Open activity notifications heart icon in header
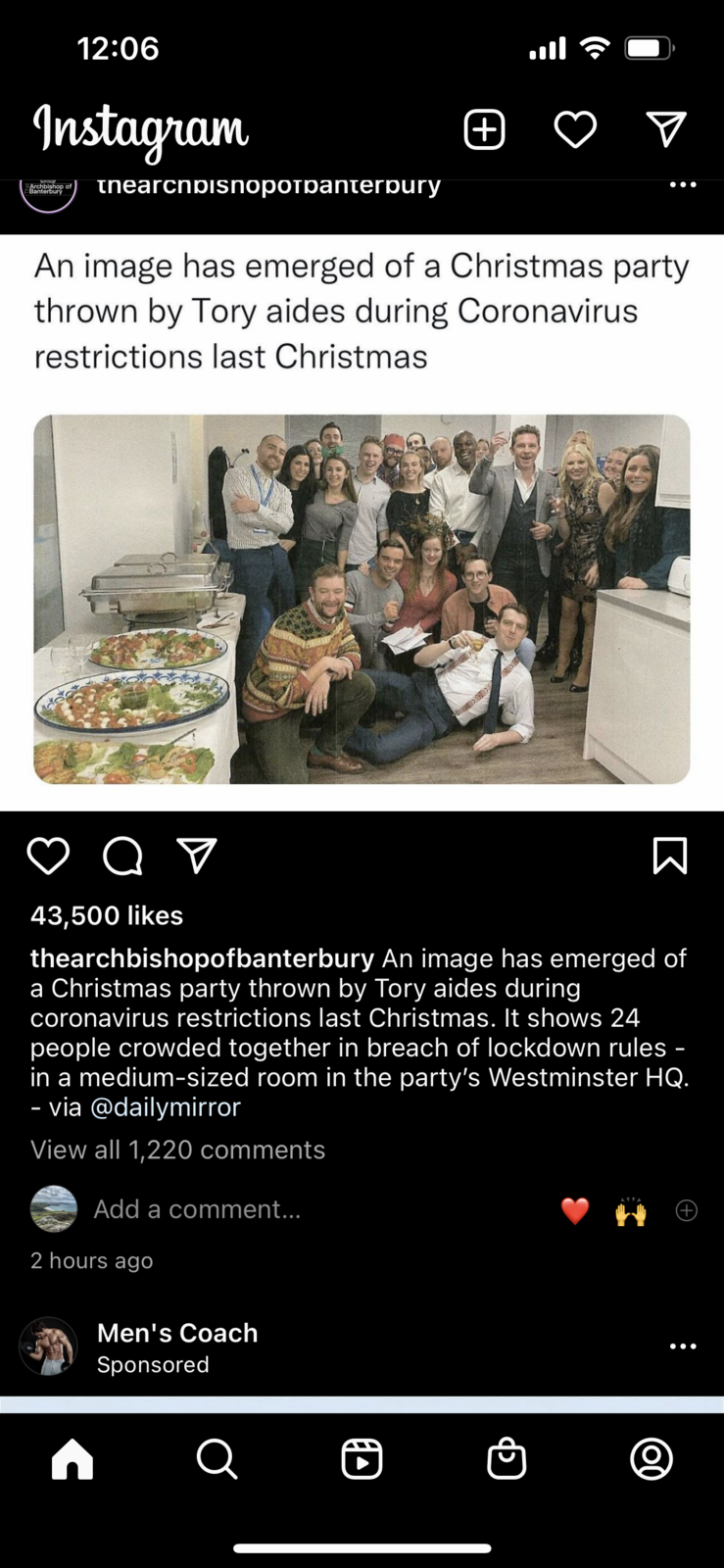The image size is (724, 1568). pyautogui.click(x=575, y=129)
